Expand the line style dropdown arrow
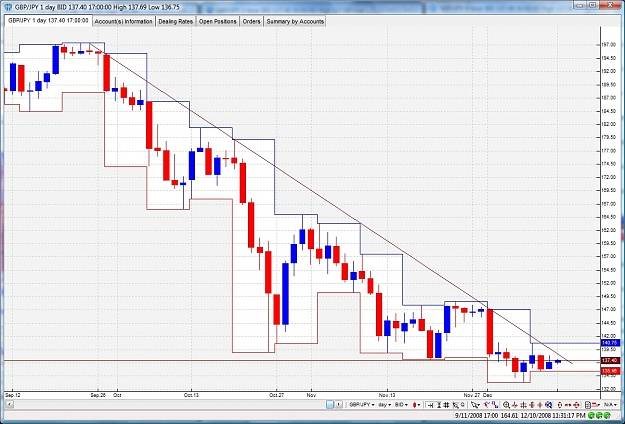The height and width of the screenshot is (424, 625). pos(599,405)
